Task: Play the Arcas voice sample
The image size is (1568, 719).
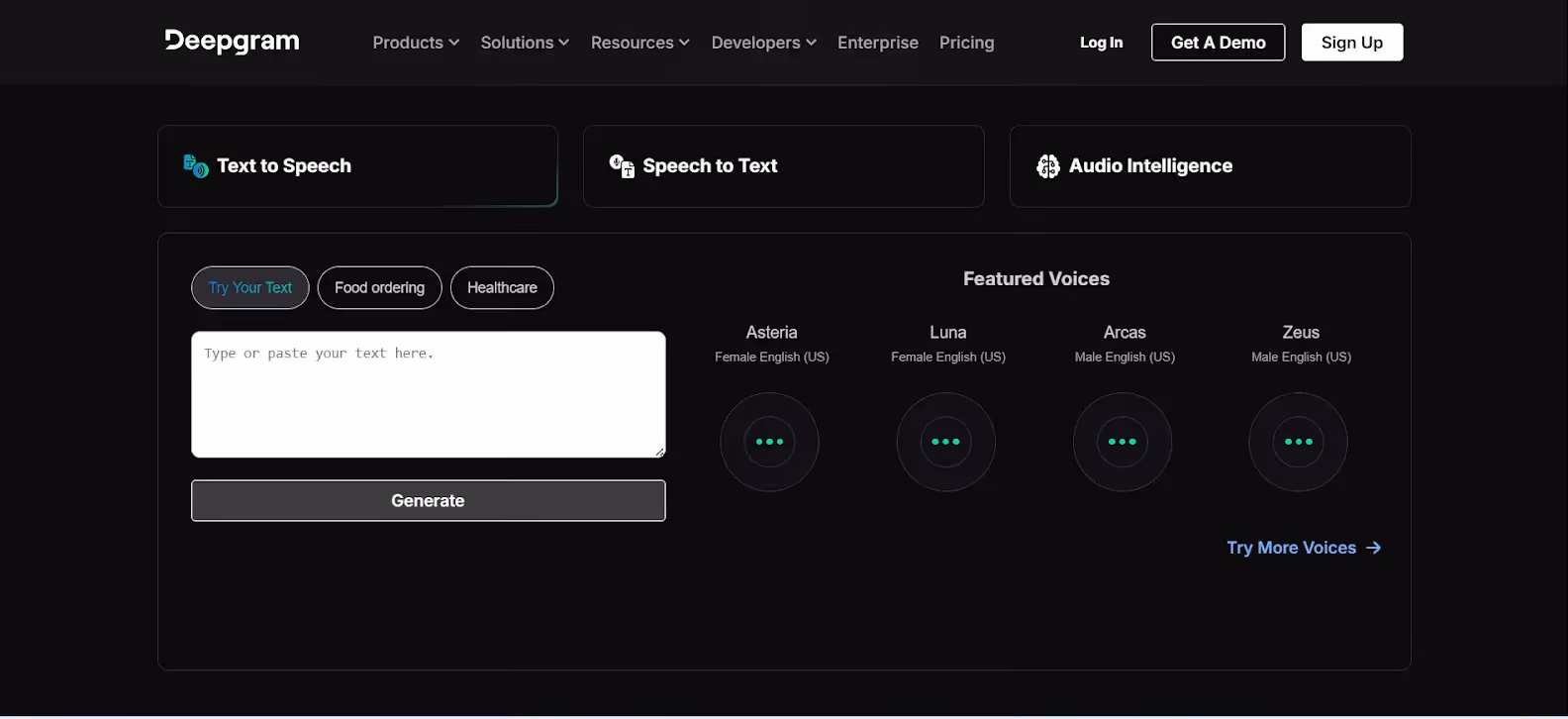Action: click(x=1123, y=442)
